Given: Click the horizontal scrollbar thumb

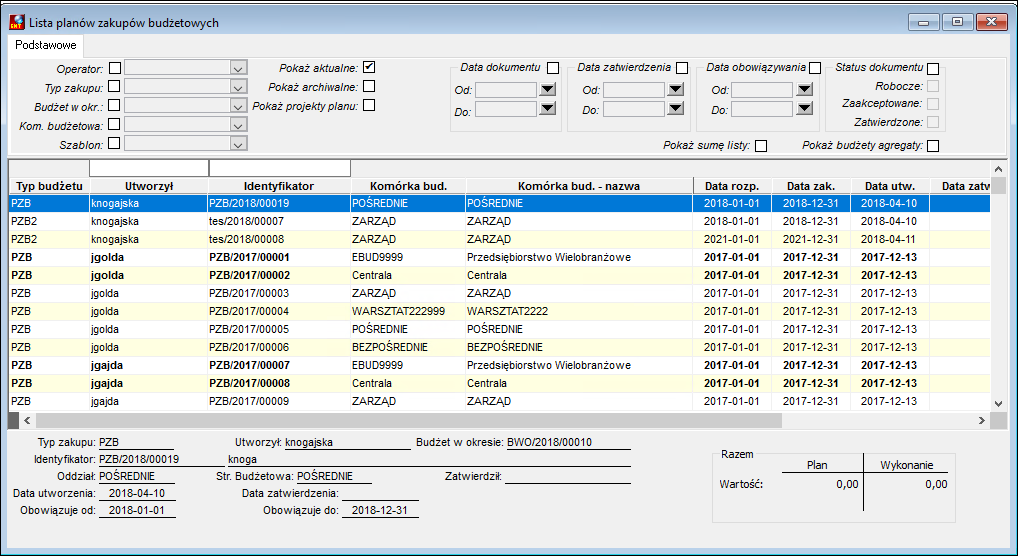Looking at the screenshot, I should click(x=409, y=421).
